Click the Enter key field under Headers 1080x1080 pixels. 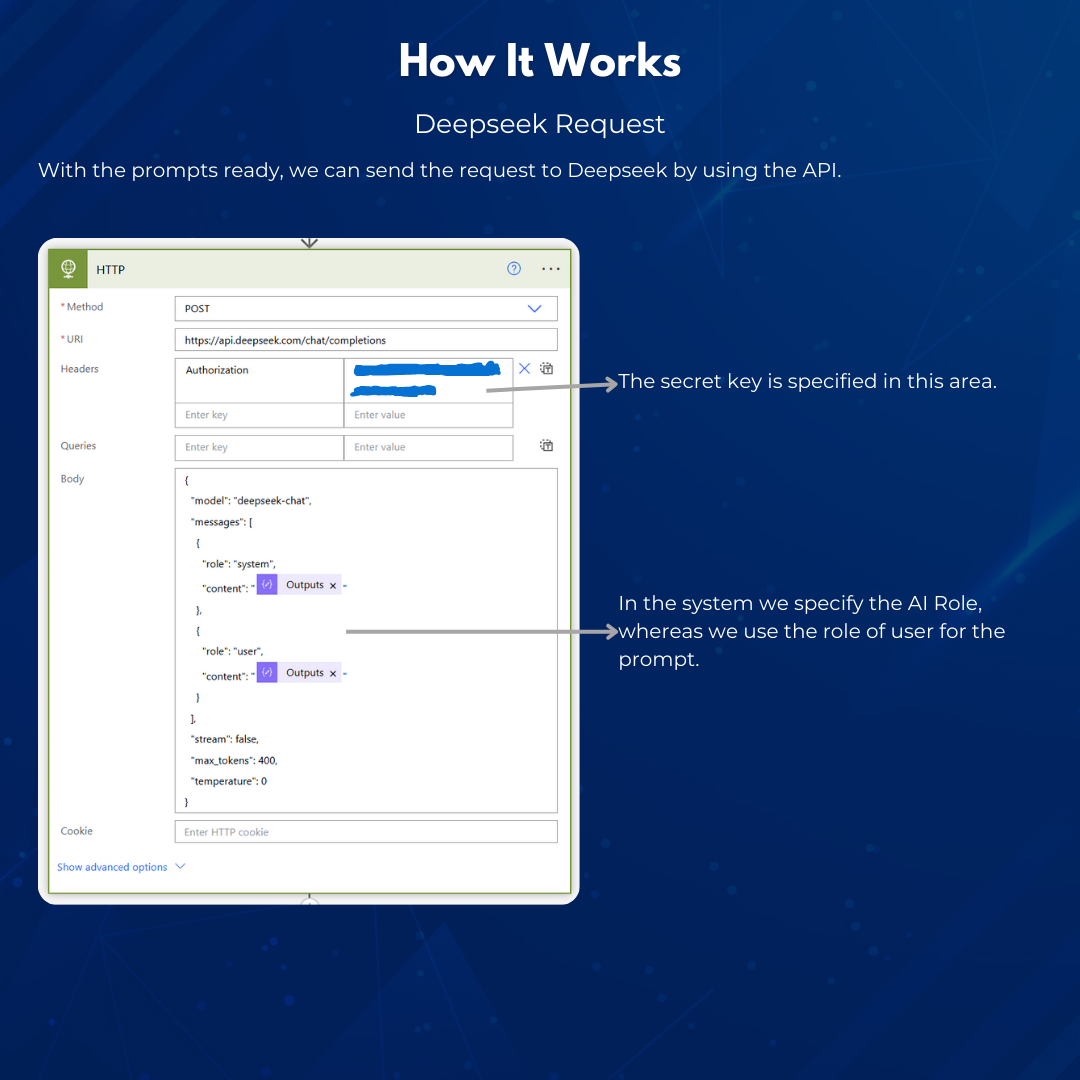(258, 414)
